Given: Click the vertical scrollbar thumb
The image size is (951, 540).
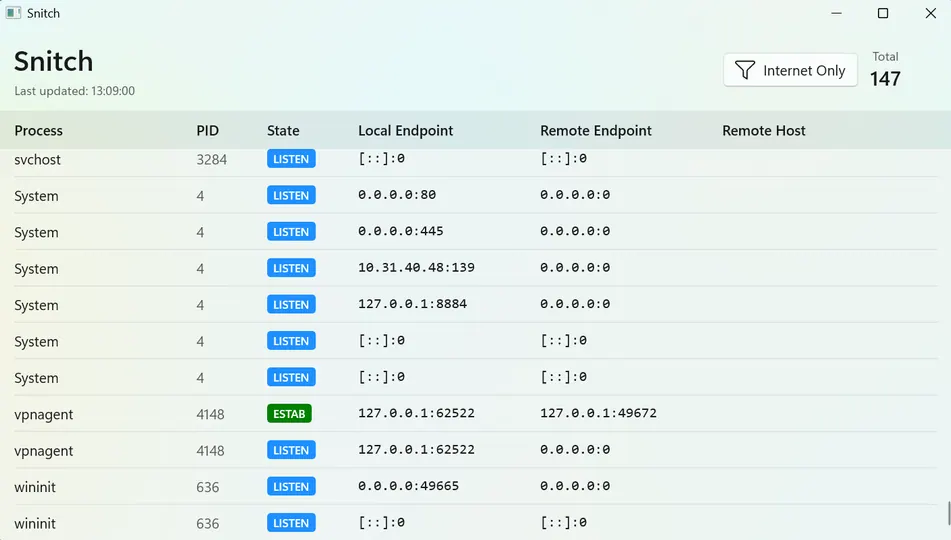Looking at the screenshot, I should [x=949, y=513].
